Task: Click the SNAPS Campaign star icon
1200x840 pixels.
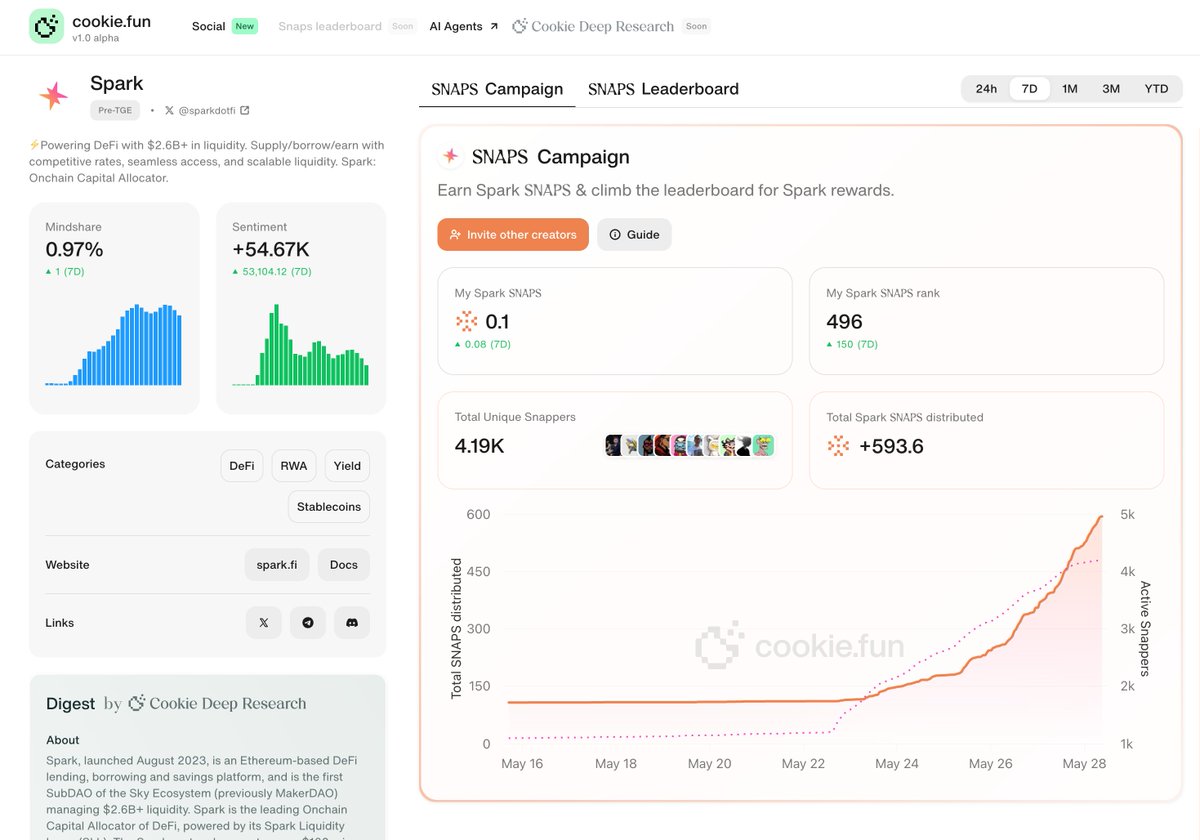Action: pyautogui.click(x=451, y=156)
